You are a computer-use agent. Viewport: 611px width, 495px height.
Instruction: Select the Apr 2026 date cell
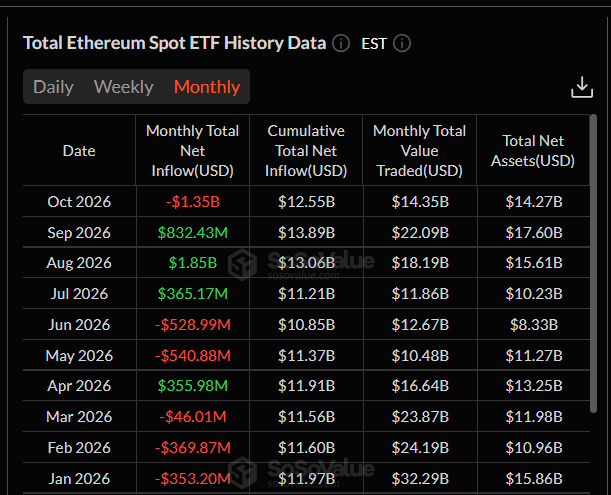79,385
